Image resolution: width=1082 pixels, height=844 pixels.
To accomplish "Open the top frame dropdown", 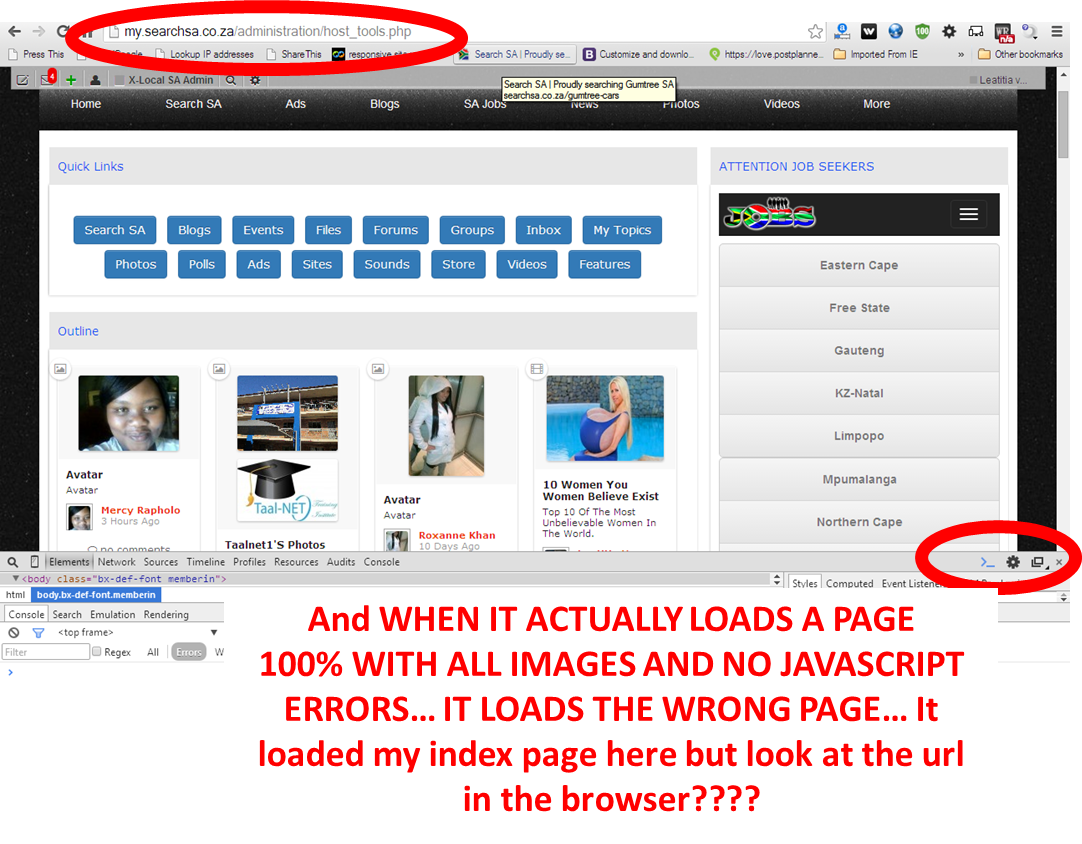I will [x=213, y=633].
